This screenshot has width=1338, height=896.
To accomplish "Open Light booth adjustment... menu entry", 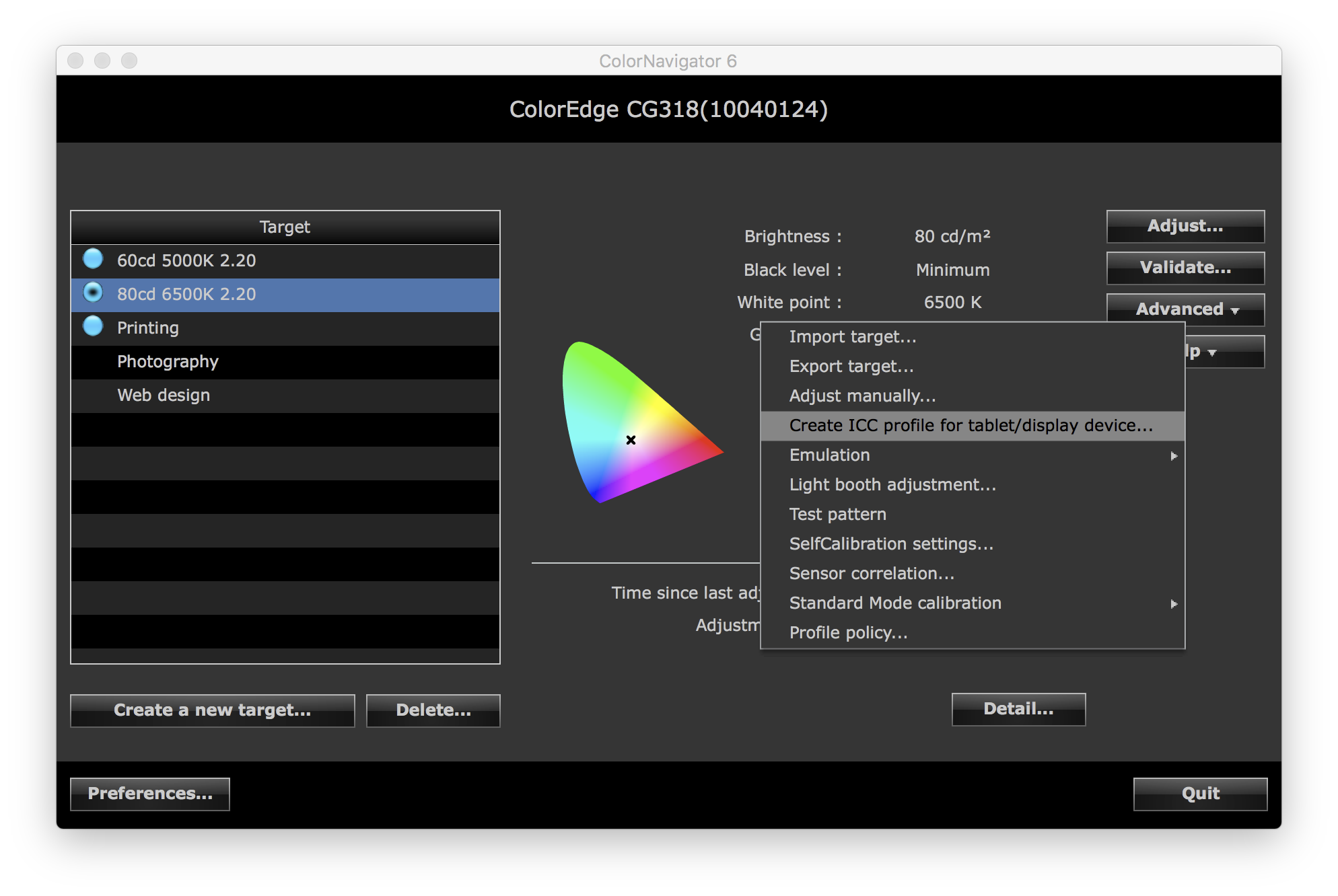I will (973, 485).
